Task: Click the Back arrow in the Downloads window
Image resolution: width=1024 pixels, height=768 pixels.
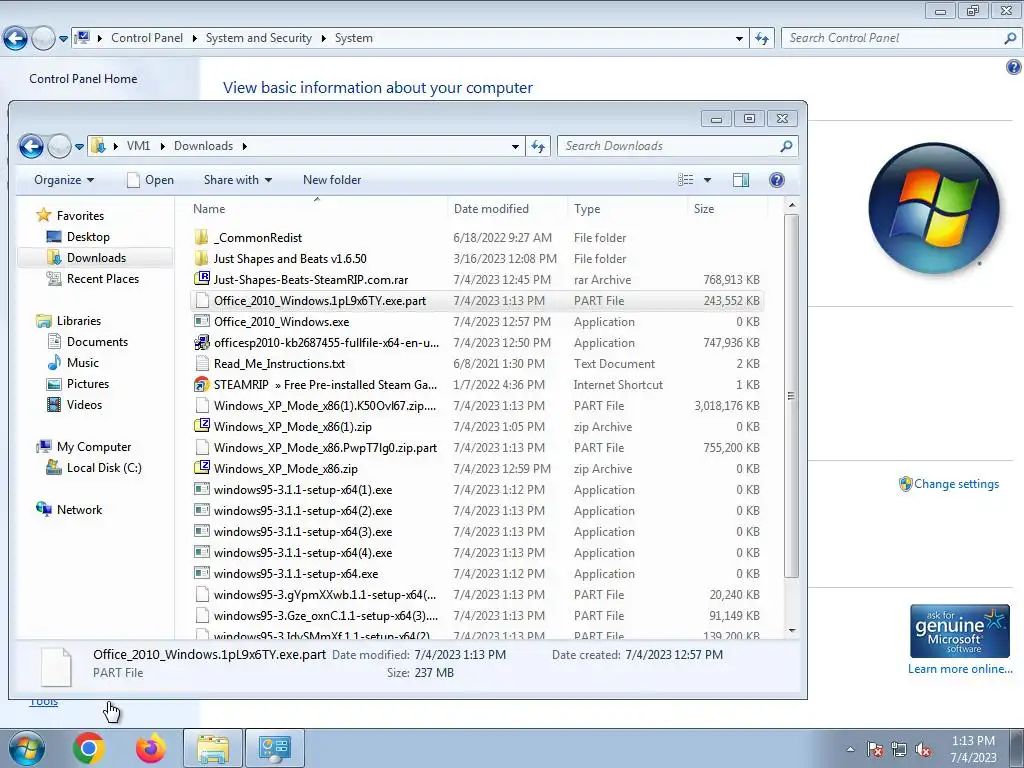Action: [31, 146]
